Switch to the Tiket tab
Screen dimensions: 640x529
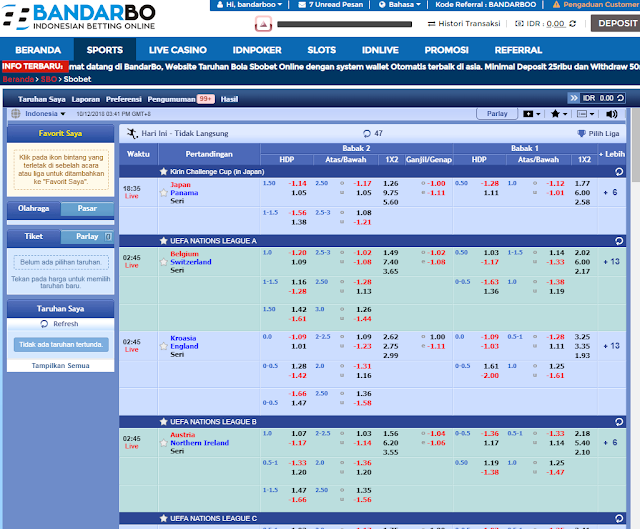[x=33, y=236]
